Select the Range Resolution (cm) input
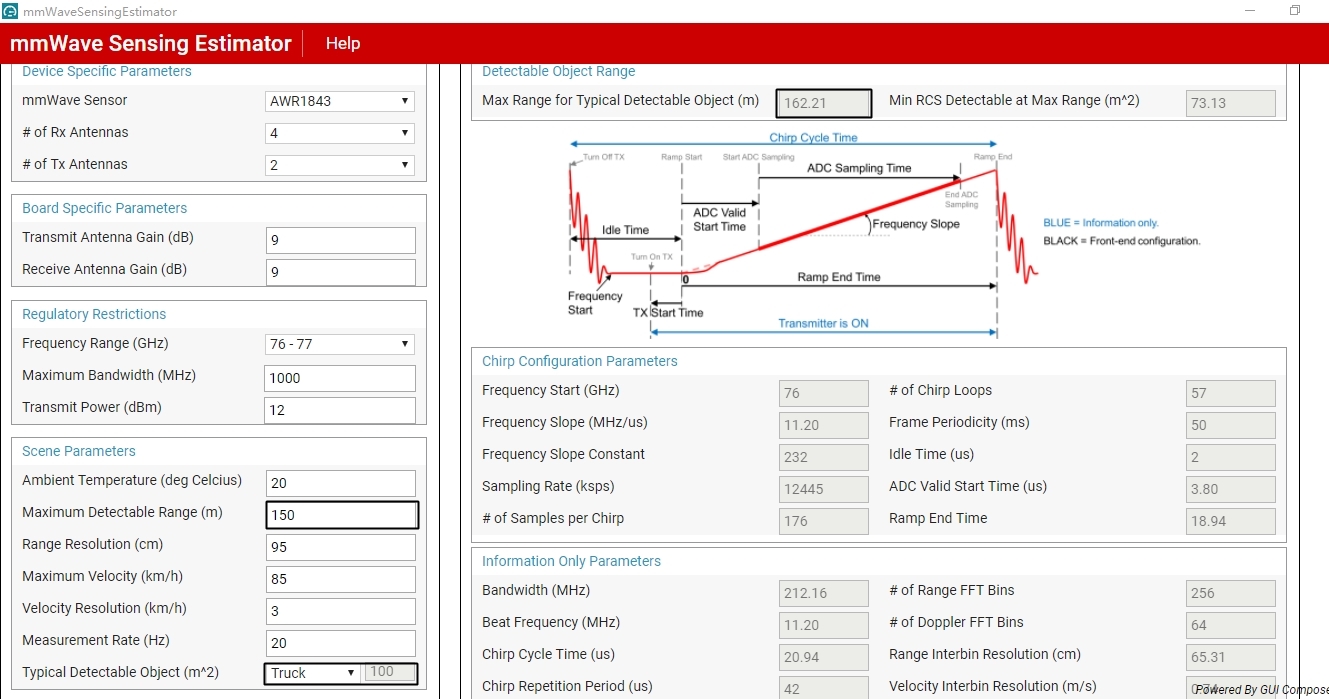The height and width of the screenshot is (699, 1329). 340,547
